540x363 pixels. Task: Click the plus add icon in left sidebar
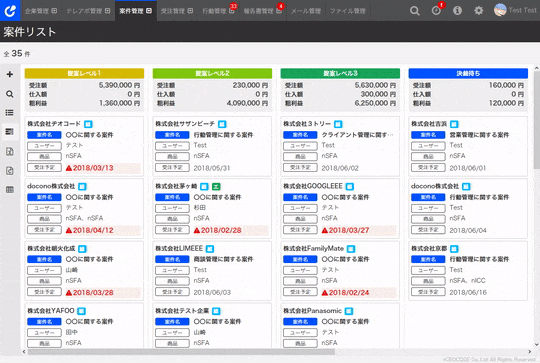10,74
